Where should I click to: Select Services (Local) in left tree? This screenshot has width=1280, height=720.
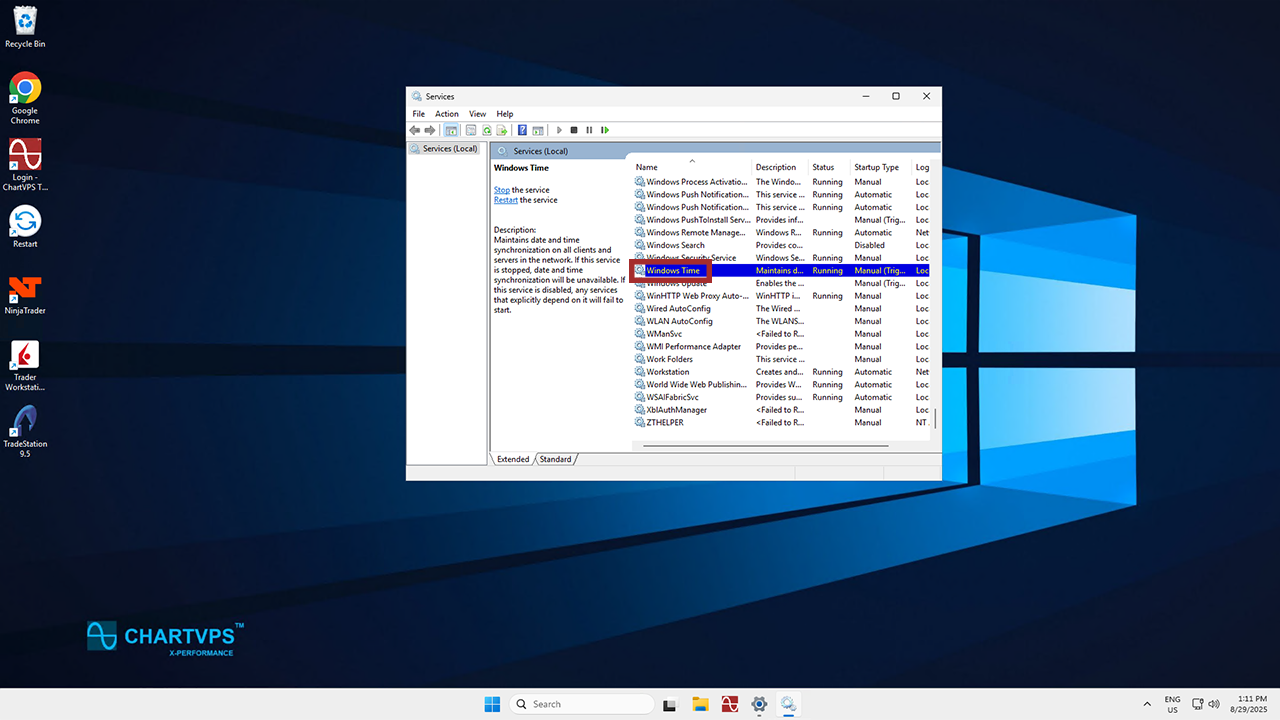click(449, 149)
